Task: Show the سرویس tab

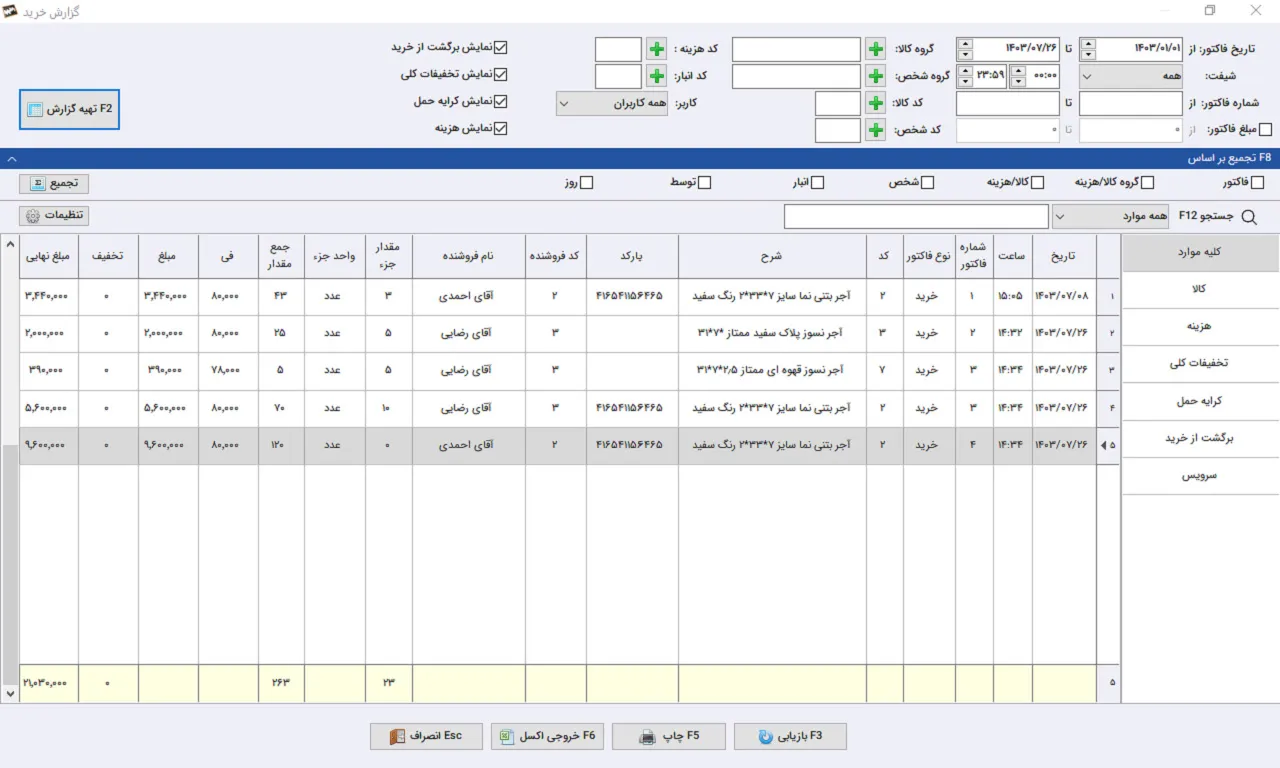Action: click(x=1201, y=476)
